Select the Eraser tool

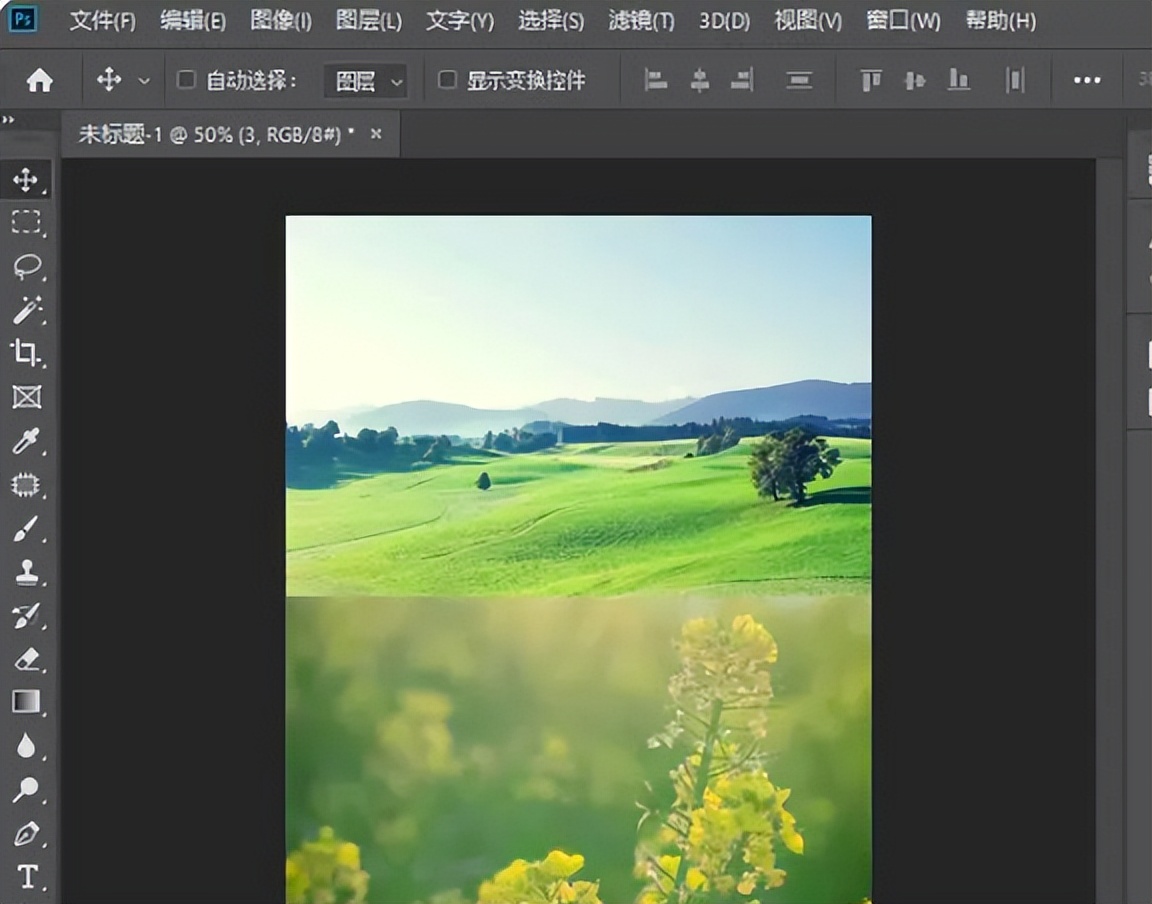coord(27,660)
